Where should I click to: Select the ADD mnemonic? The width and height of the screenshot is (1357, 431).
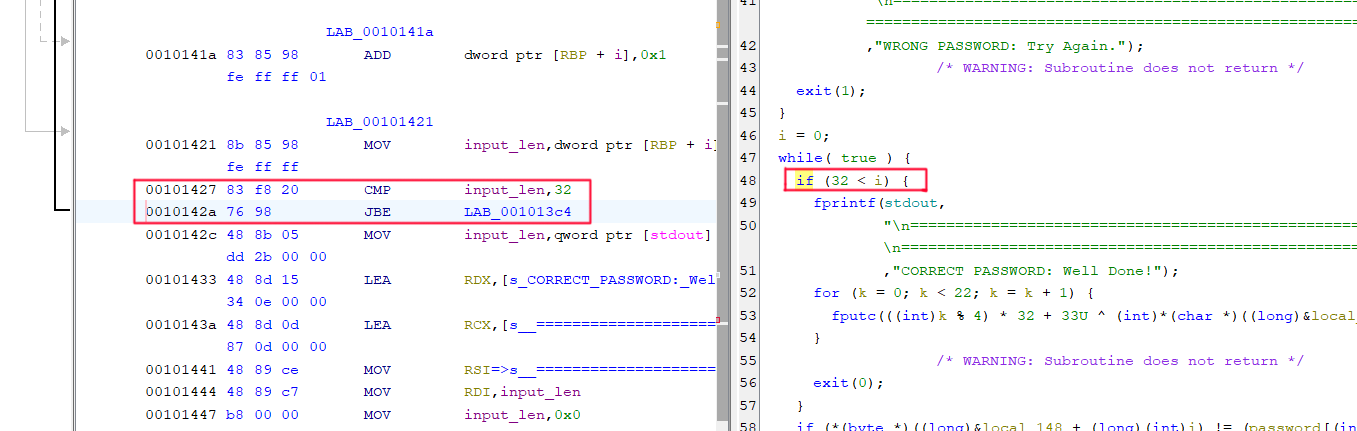379,55
